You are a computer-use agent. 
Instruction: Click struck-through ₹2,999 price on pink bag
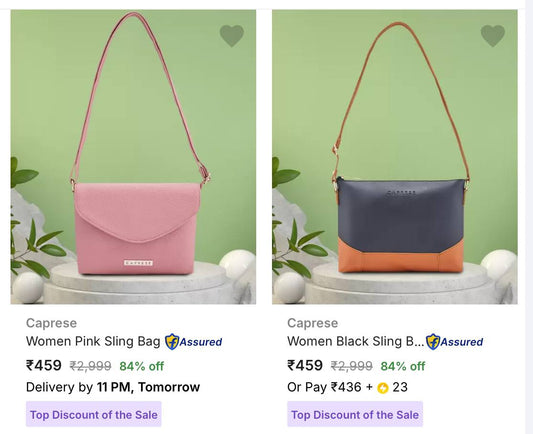tap(90, 366)
